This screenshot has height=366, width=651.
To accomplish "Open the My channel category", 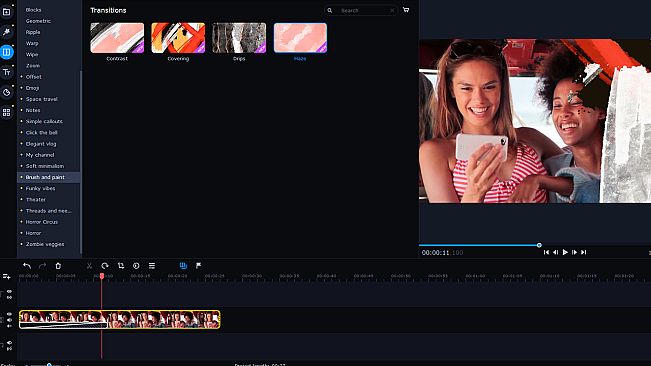I will coord(40,155).
